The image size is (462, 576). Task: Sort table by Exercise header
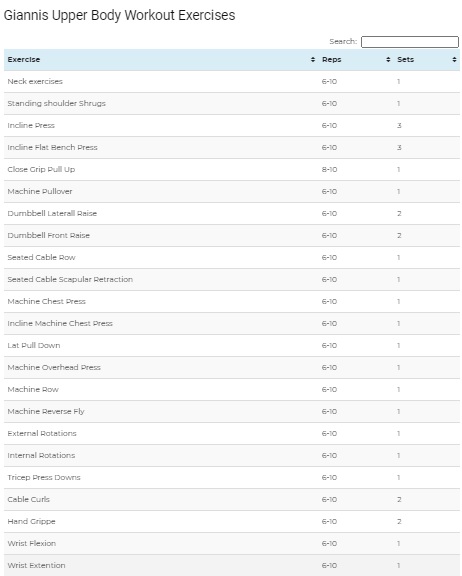(161, 60)
